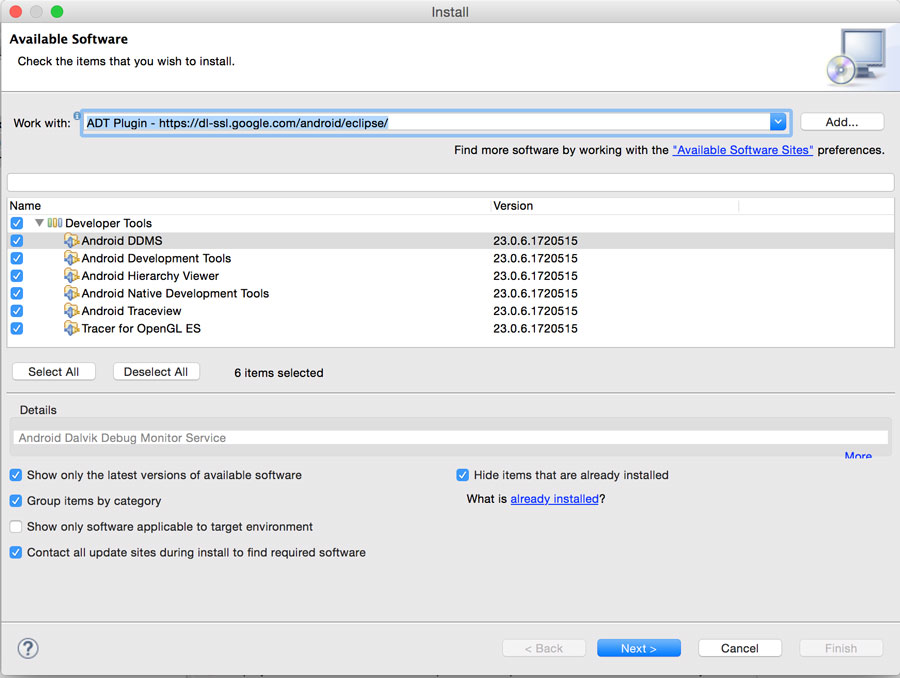
Task: Toggle Contact all update sites checkbox
Action: pos(16,552)
